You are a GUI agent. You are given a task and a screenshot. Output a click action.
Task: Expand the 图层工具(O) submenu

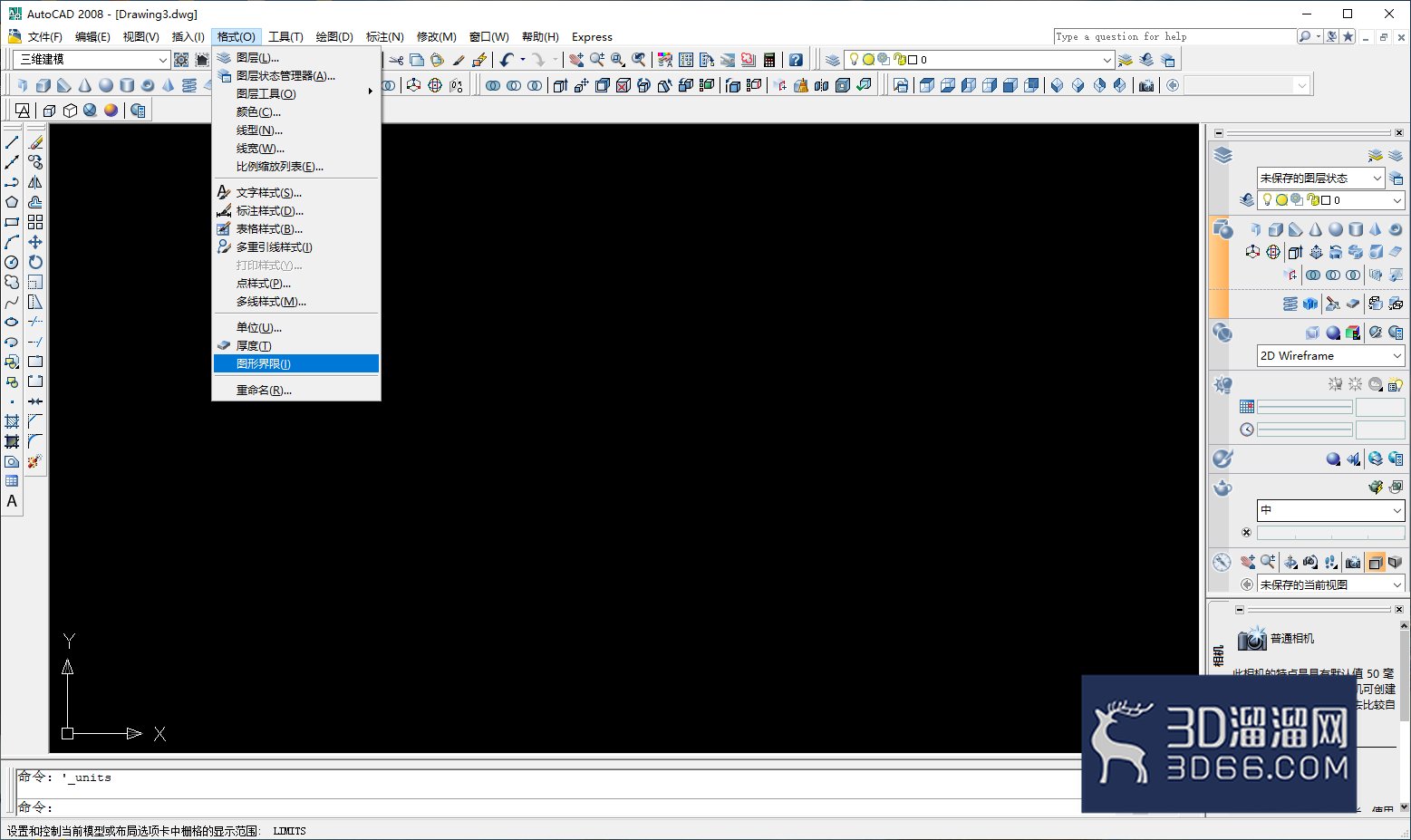296,93
